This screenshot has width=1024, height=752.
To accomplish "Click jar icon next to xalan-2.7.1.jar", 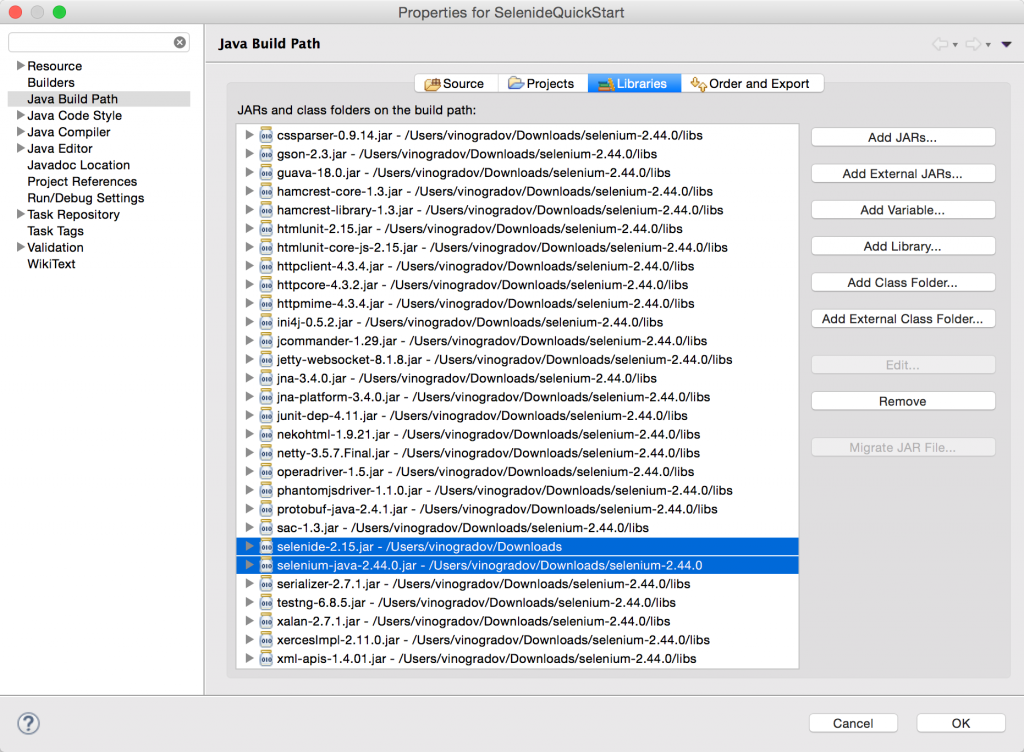I will coord(266,621).
